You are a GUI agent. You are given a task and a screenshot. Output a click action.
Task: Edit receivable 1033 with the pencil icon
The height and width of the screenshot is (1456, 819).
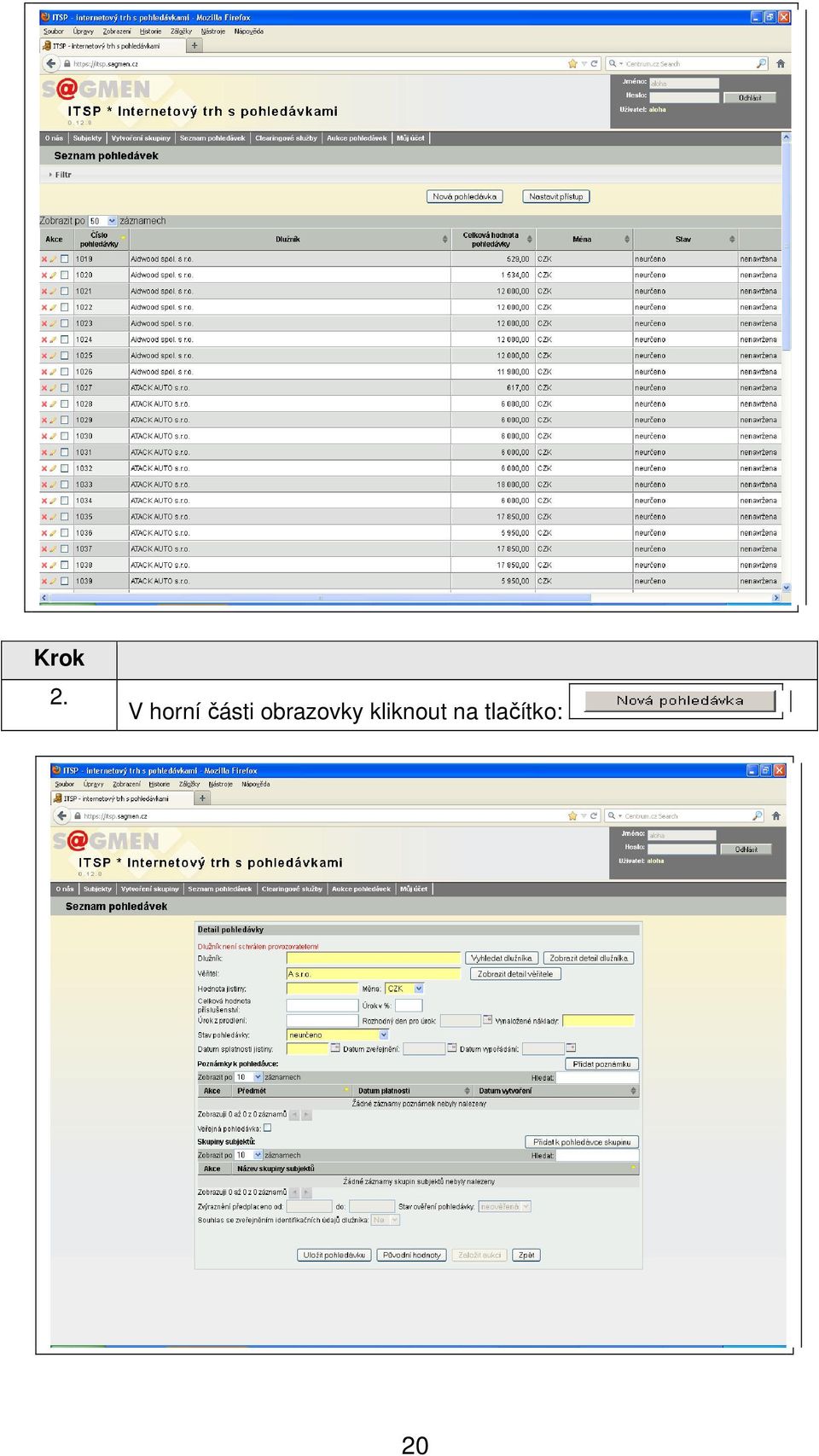pos(53,484)
